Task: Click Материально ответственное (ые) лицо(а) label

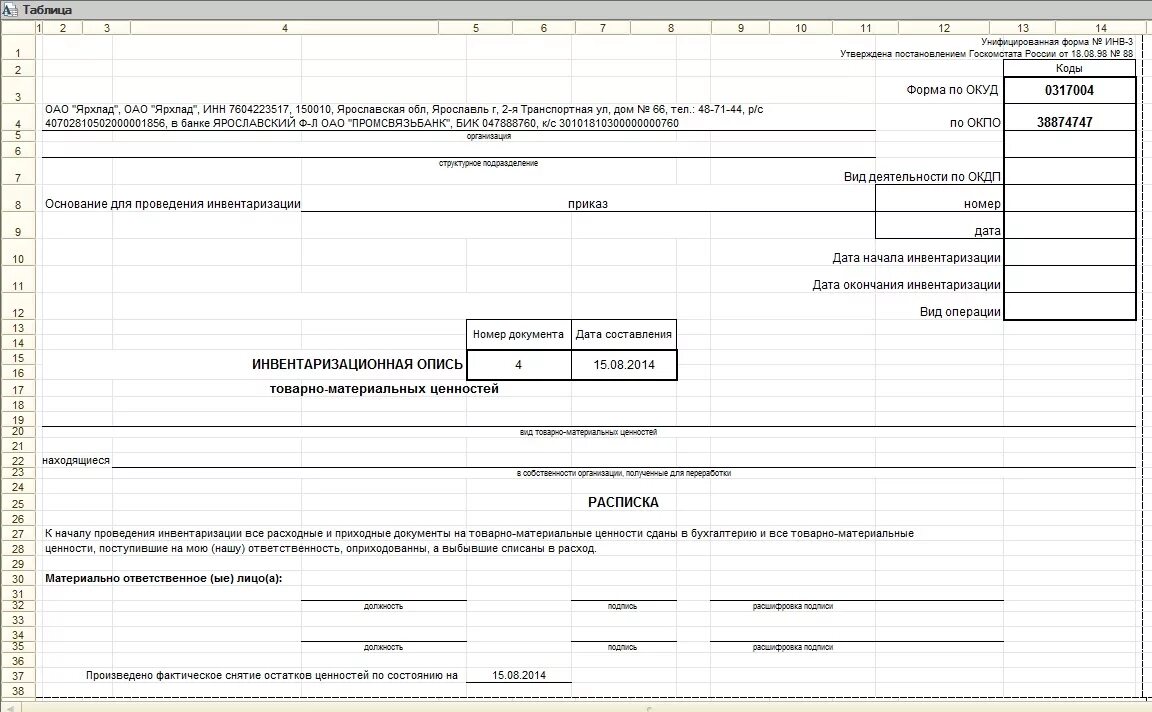Action: pyautogui.click(x=163, y=578)
